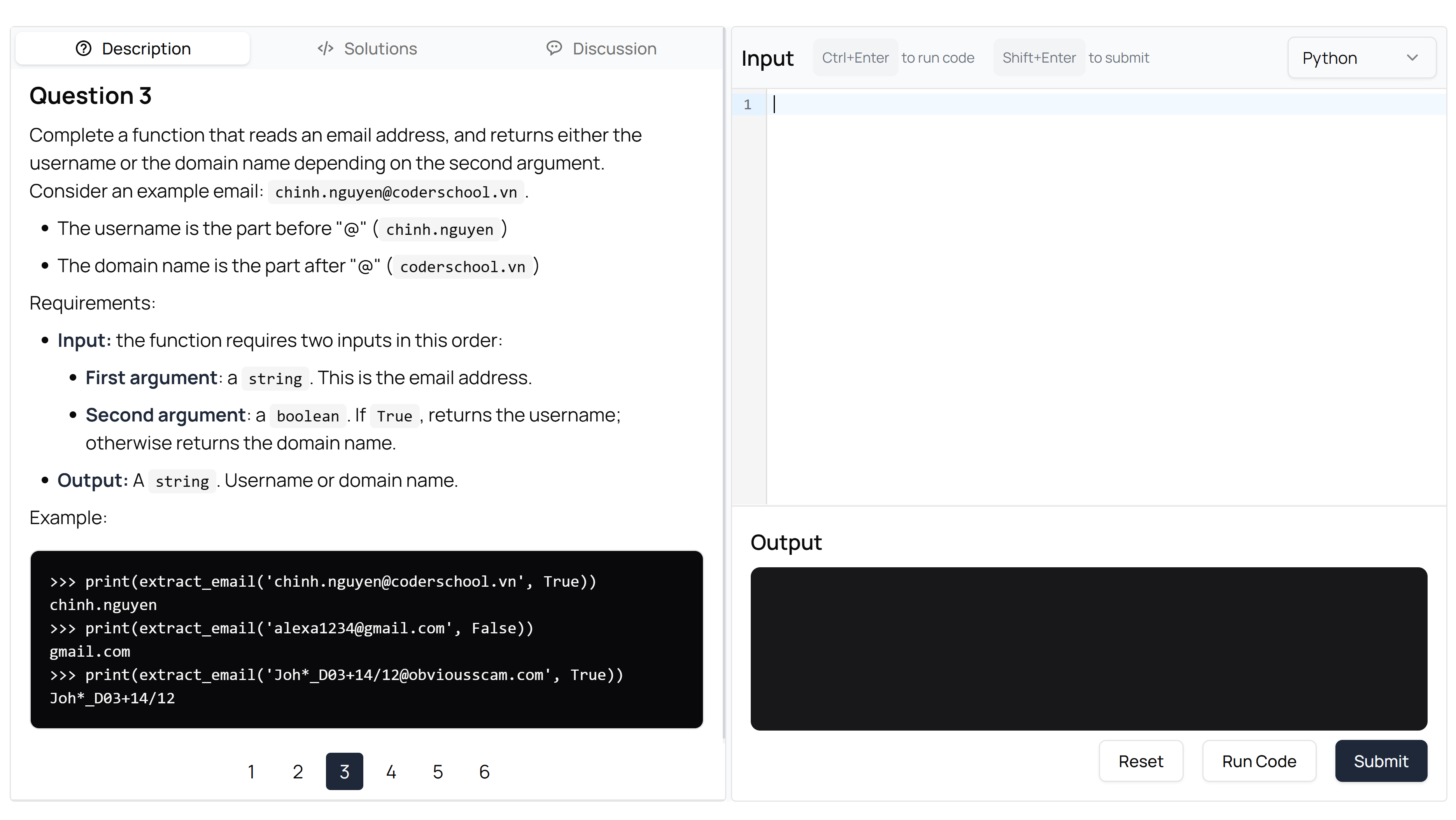Click 'to submit' hint text

click(1119, 58)
